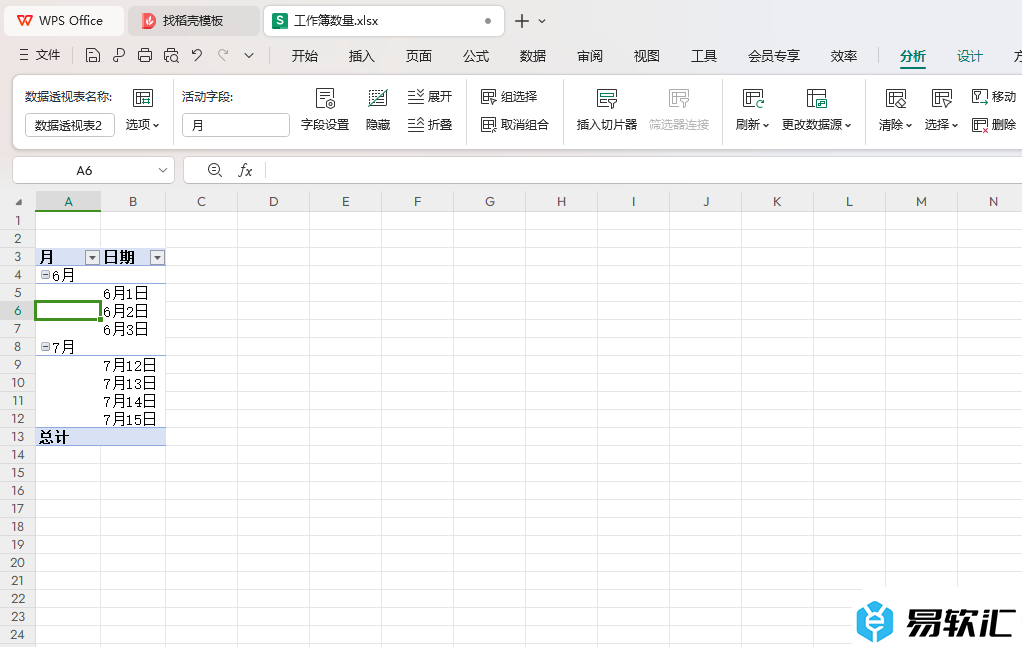
Task: Click 删除 delete pivot table
Action: (994, 124)
